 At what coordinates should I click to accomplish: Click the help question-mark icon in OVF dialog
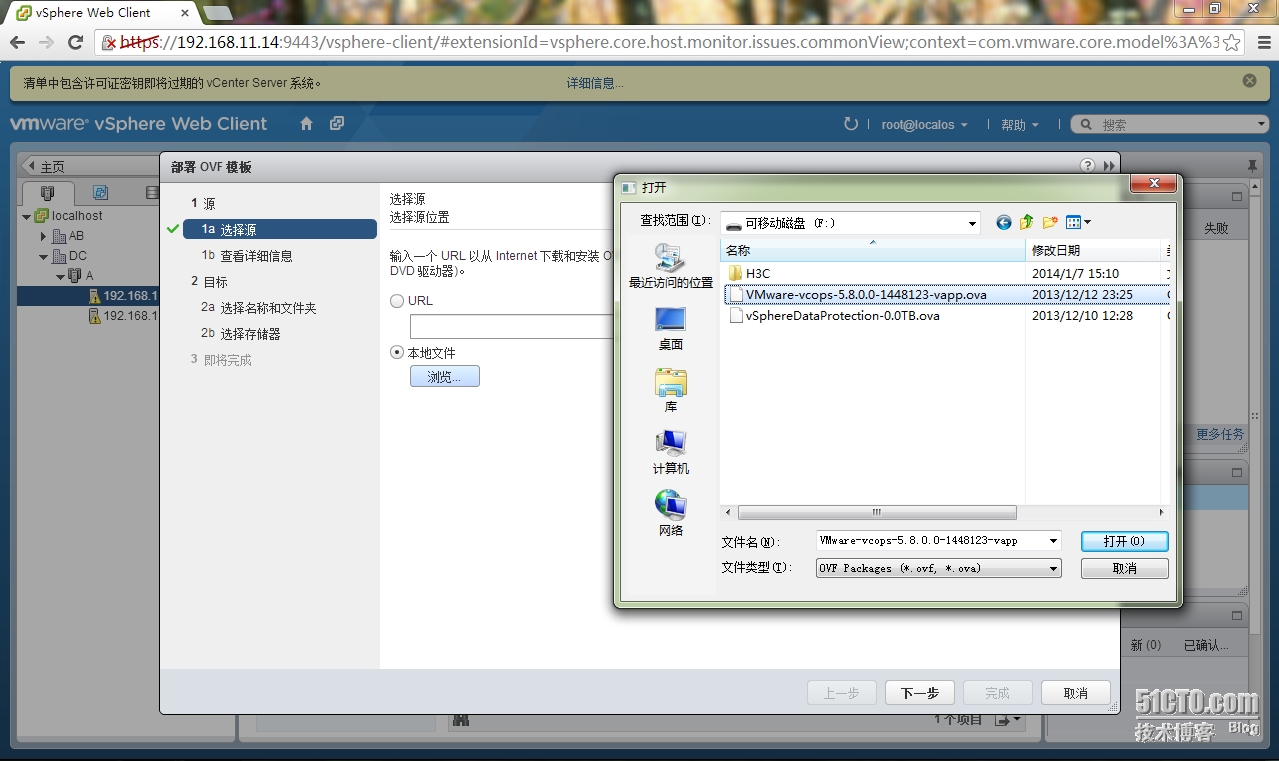tap(1088, 166)
